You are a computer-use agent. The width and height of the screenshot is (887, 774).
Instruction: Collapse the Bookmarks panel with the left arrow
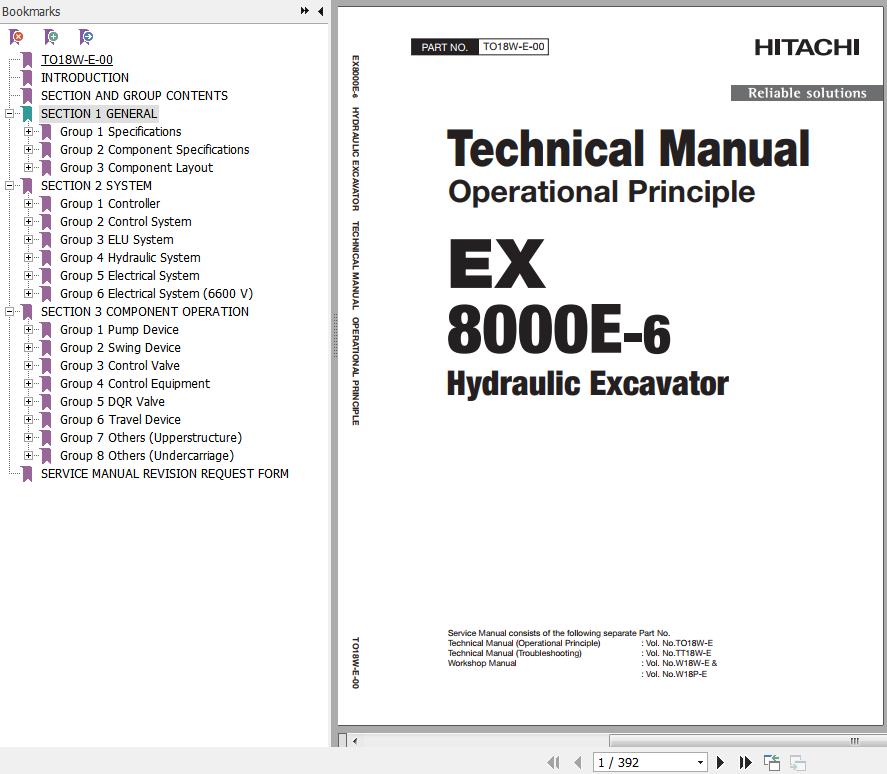click(320, 11)
